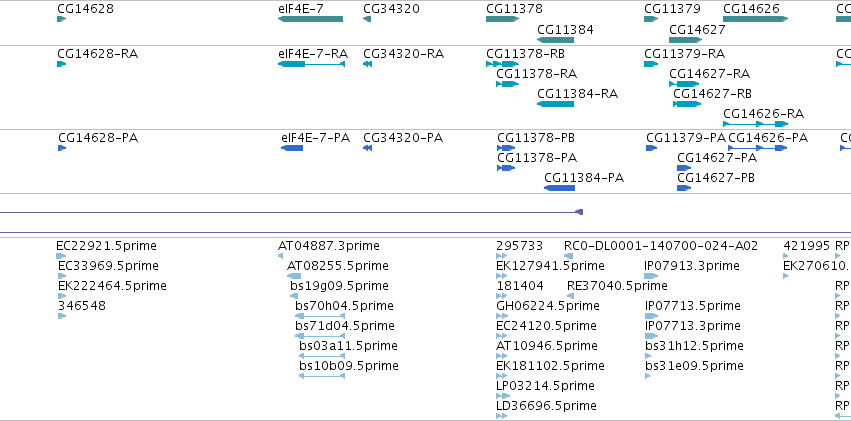Select RC0-DL0001-140700-024-A02 EST
This screenshot has height=421, width=851.
[661, 246]
